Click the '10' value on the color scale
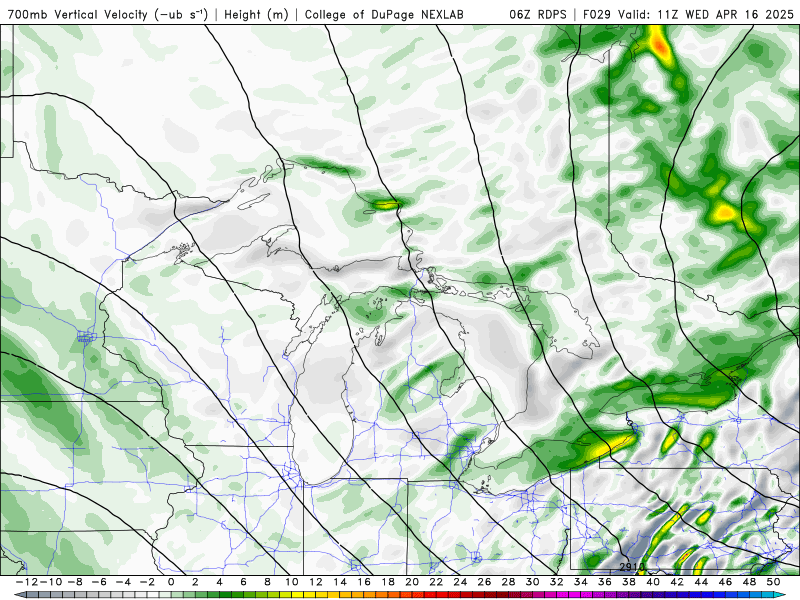The height and width of the screenshot is (600, 800). coord(291,582)
